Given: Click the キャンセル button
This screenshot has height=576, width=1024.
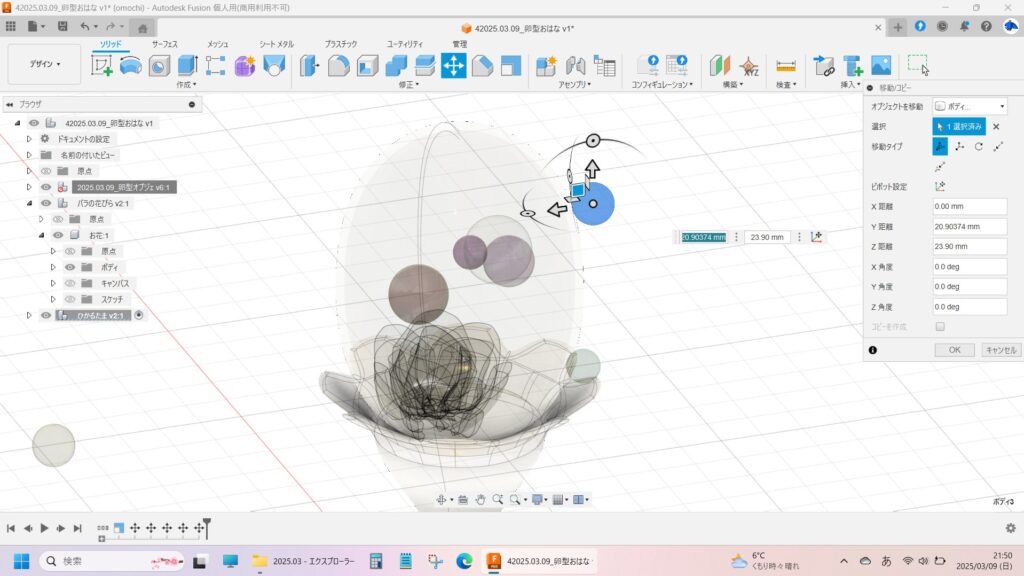Looking at the screenshot, I should click(1000, 350).
